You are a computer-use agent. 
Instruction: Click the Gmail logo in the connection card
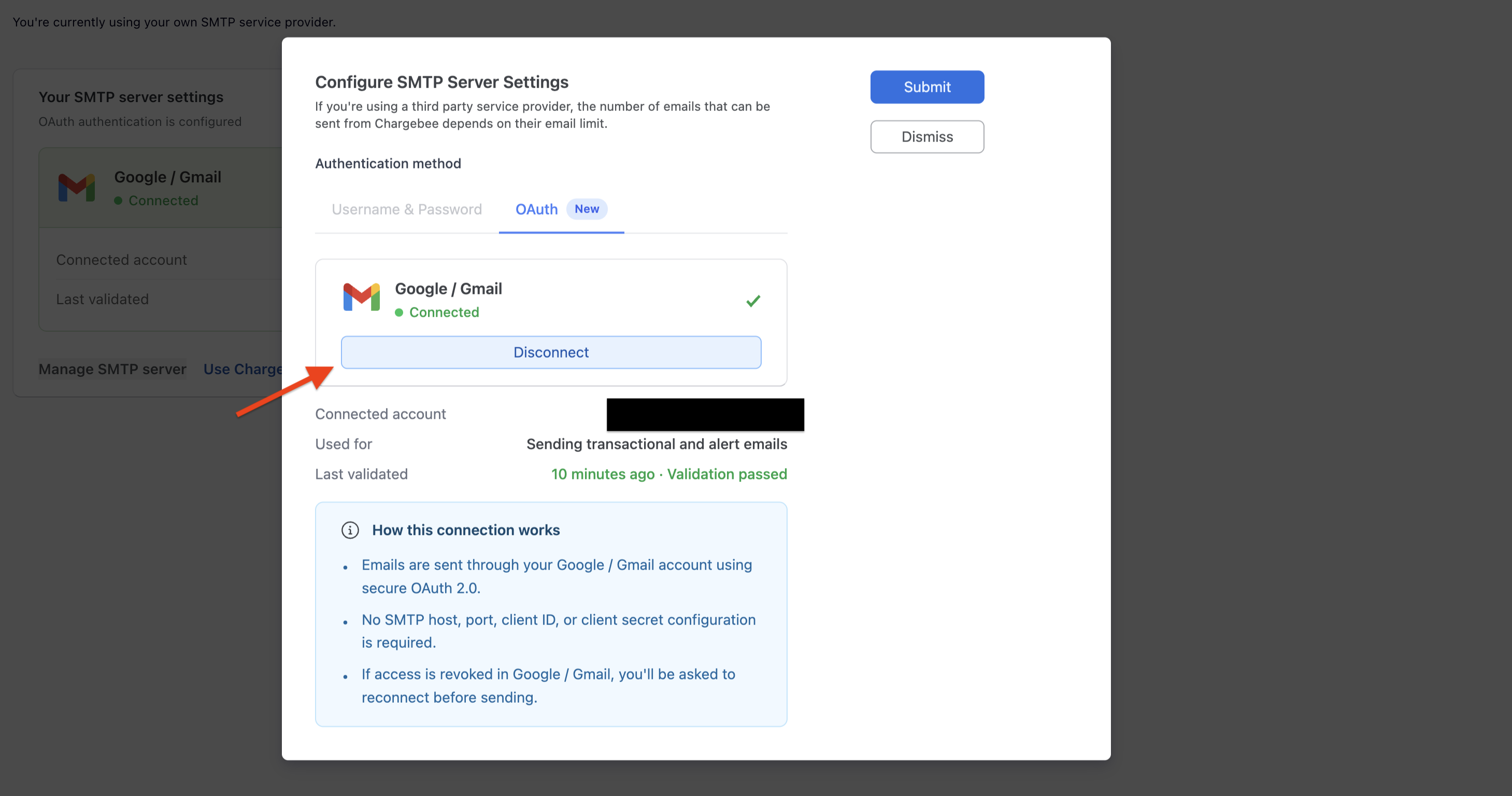361,297
